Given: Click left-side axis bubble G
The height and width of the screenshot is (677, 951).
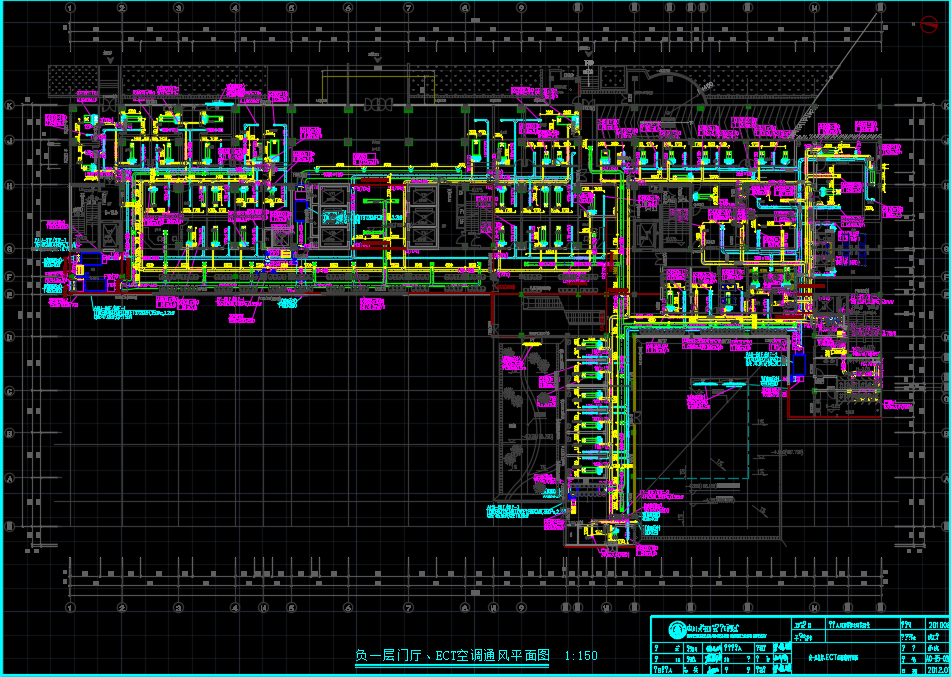Looking at the screenshot, I should (9, 248).
